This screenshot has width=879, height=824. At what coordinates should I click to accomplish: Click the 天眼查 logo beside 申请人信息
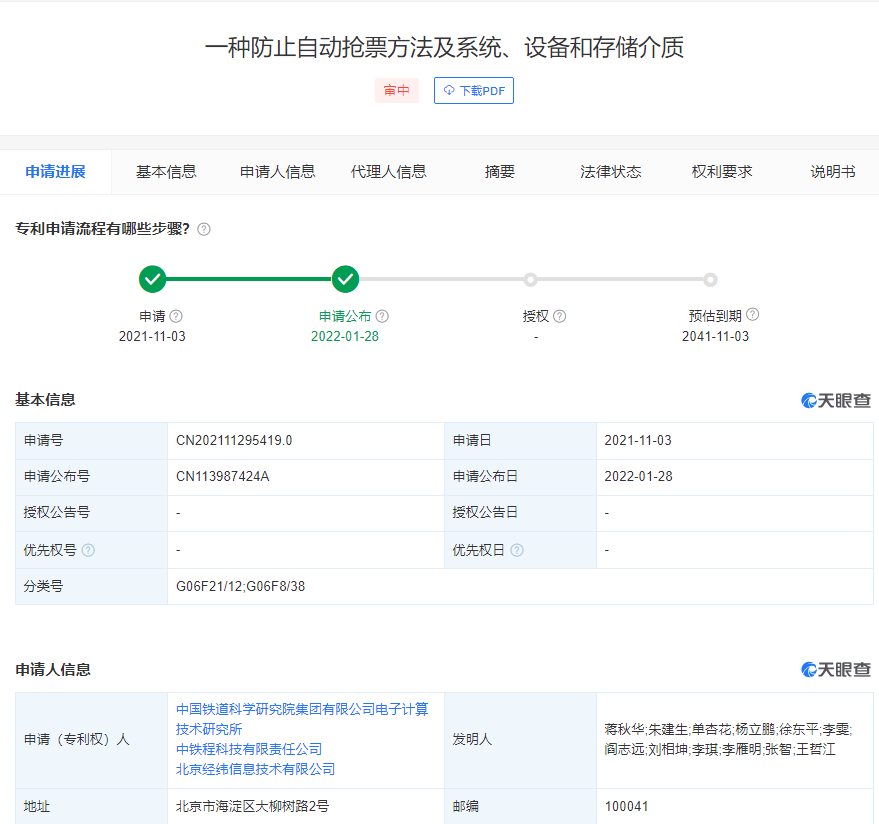point(834,670)
